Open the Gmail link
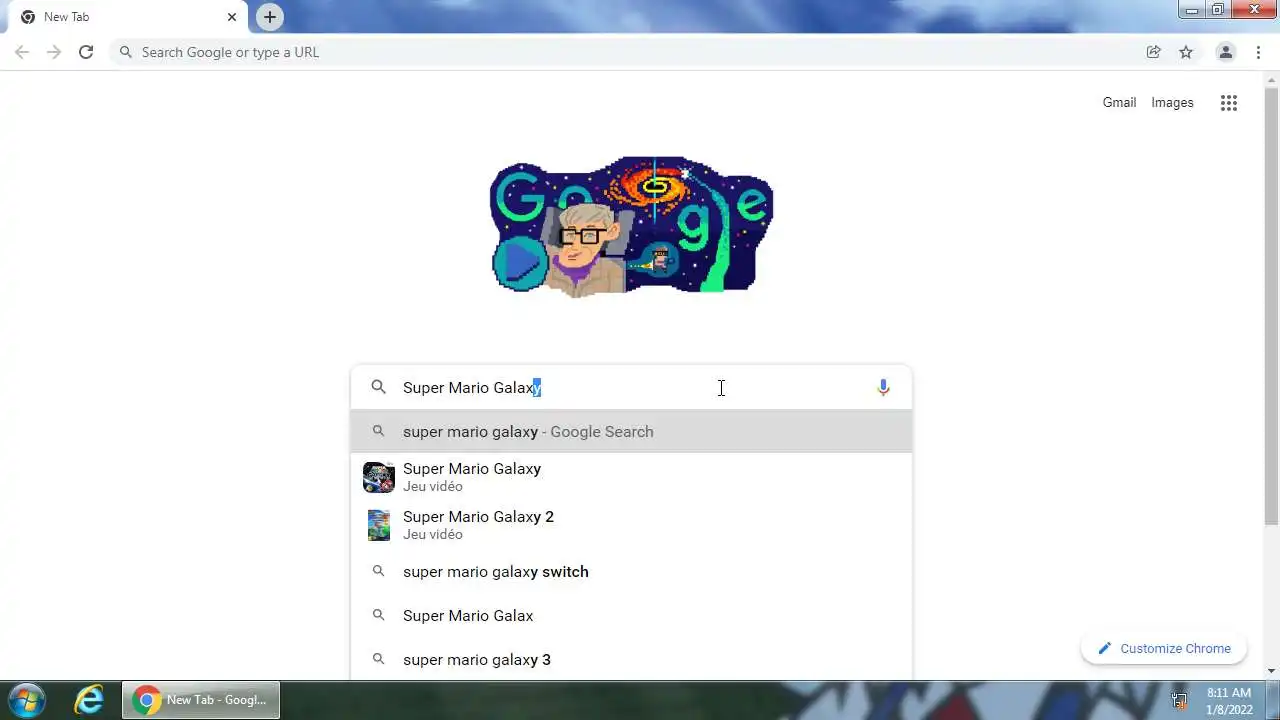 click(1119, 102)
